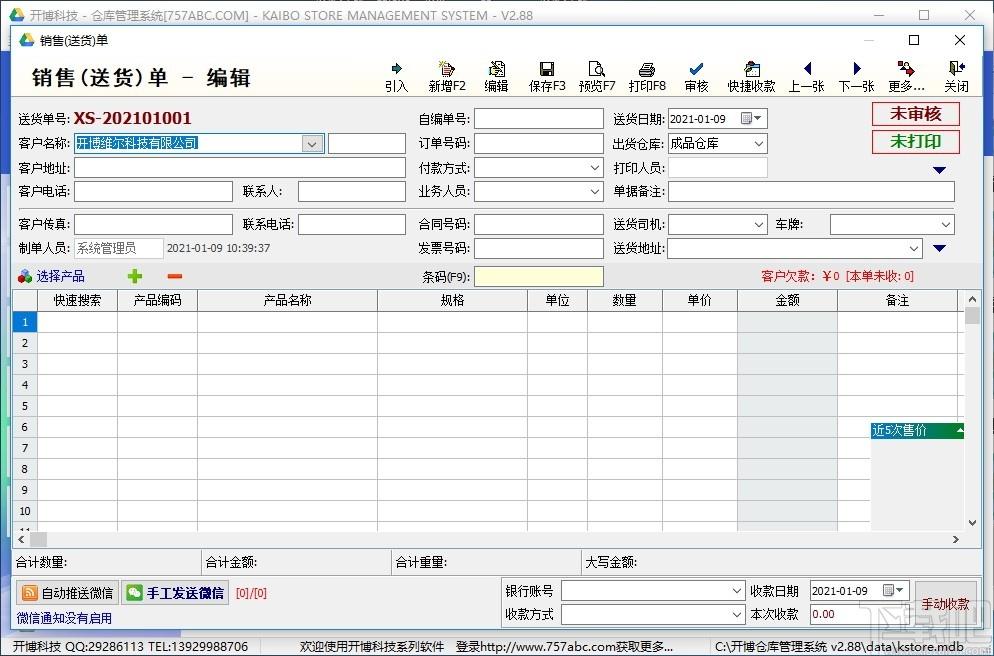Screen dimensions: 994x656
Task: Click the 金额 column header
Action: 788,300
